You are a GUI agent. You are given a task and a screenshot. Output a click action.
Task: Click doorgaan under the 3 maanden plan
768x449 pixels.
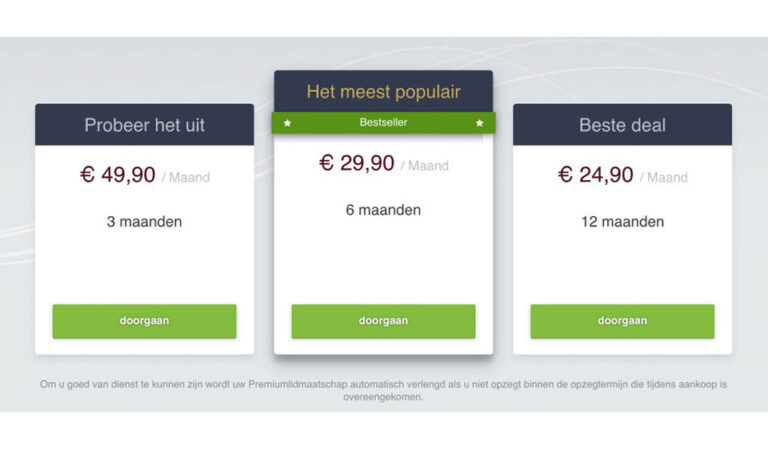point(144,321)
